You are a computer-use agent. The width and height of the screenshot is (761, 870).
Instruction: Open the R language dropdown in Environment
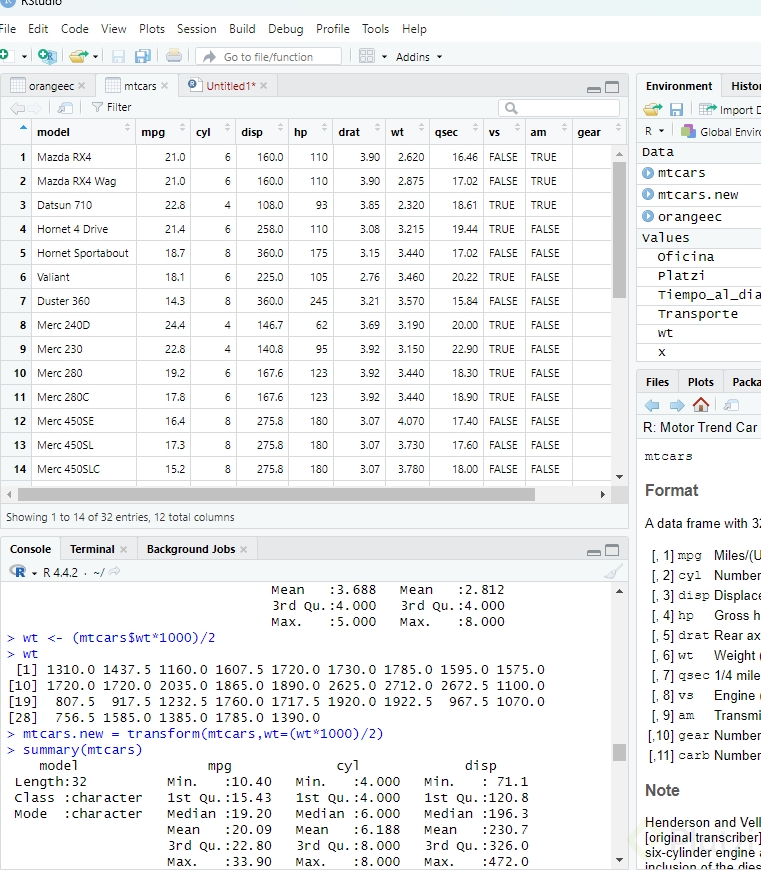coord(654,131)
